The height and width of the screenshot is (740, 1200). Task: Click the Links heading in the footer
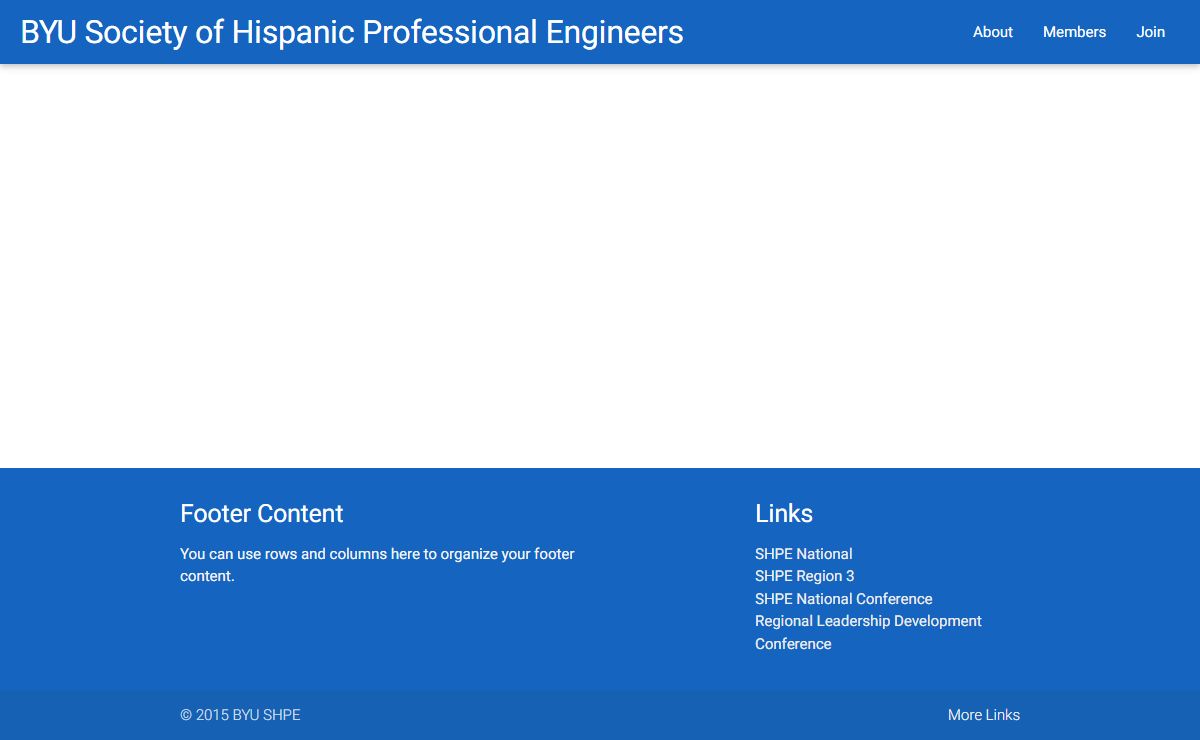pos(784,513)
